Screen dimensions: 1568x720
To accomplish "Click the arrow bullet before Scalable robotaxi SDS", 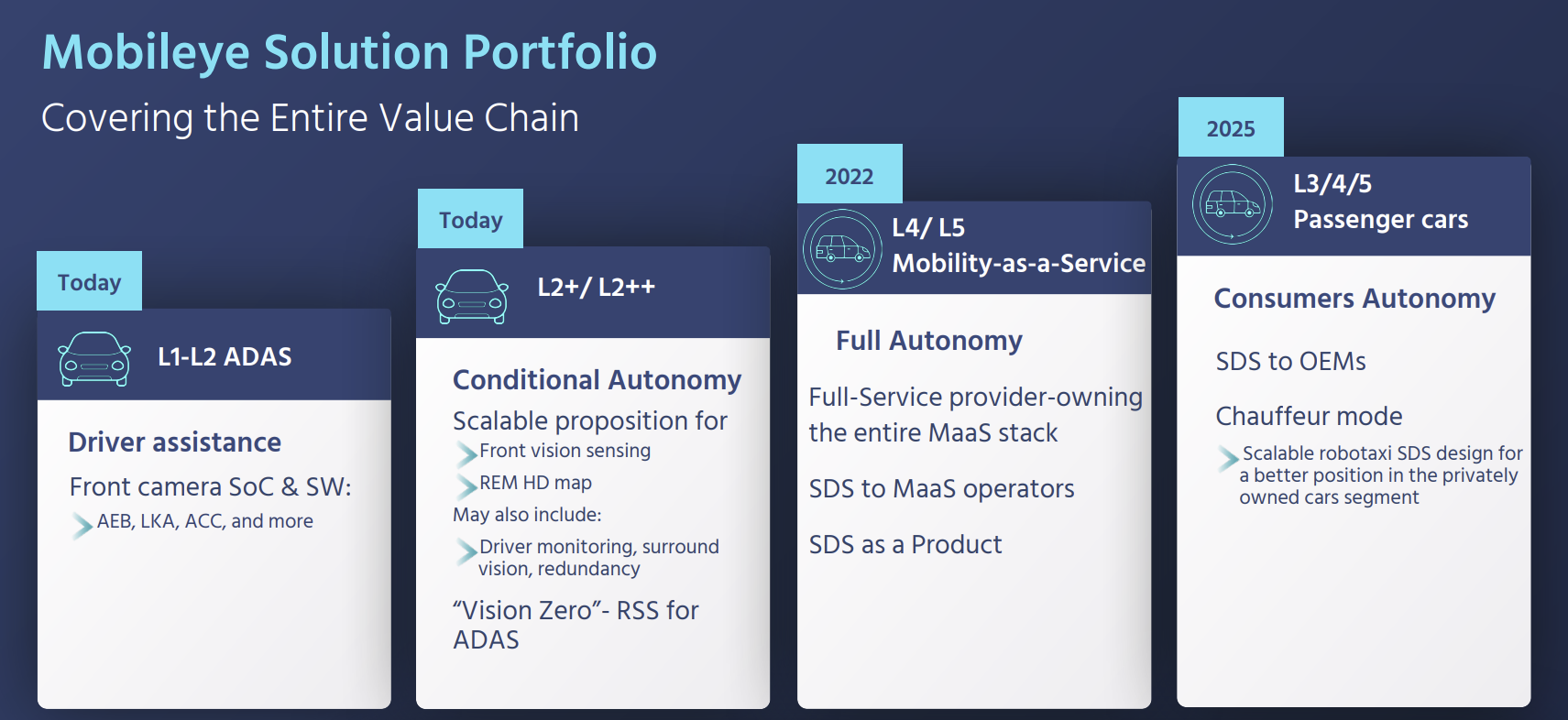I will point(1228,457).
